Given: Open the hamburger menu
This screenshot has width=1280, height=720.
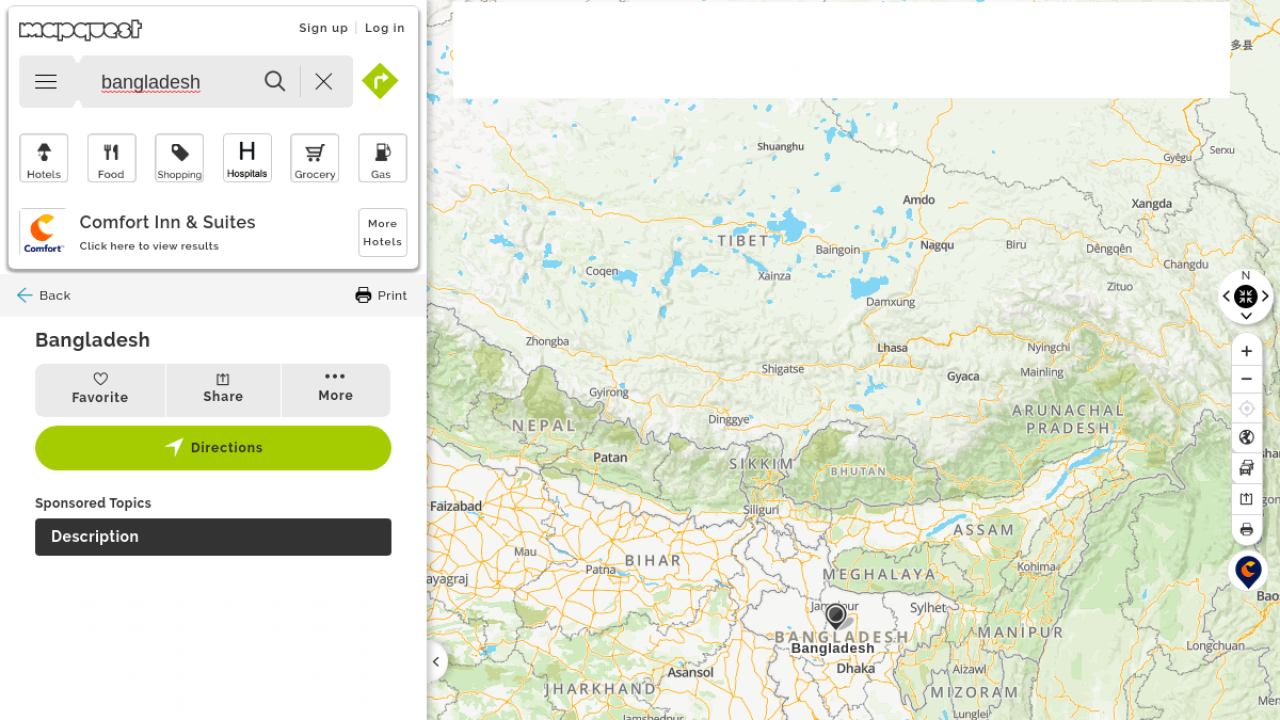Looking at the screenshot, I should coord(46,82).
